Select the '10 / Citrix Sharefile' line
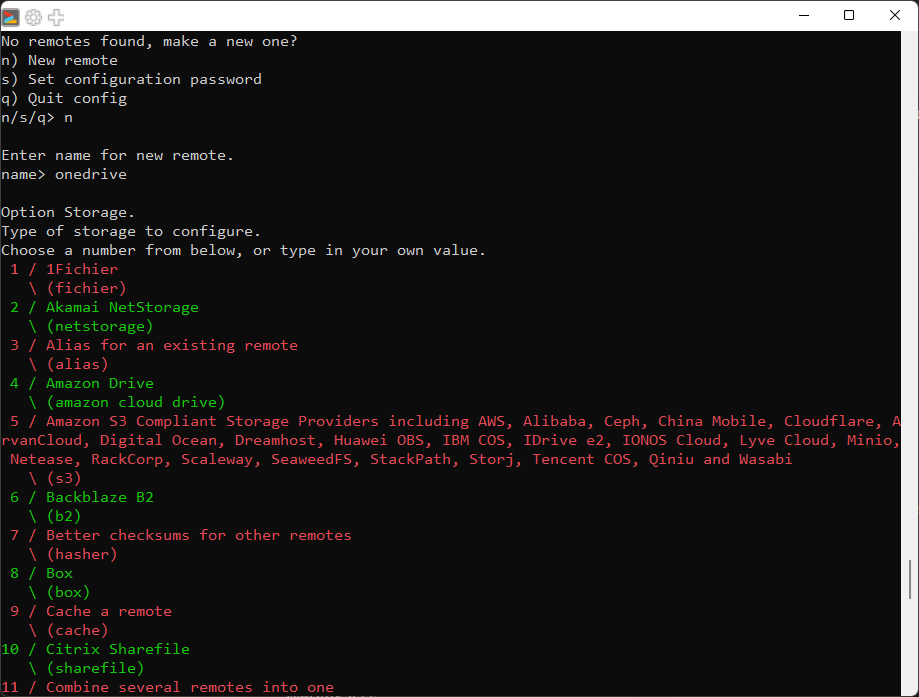The height and width of the screenshot is (697, 919). pos(96,649)
